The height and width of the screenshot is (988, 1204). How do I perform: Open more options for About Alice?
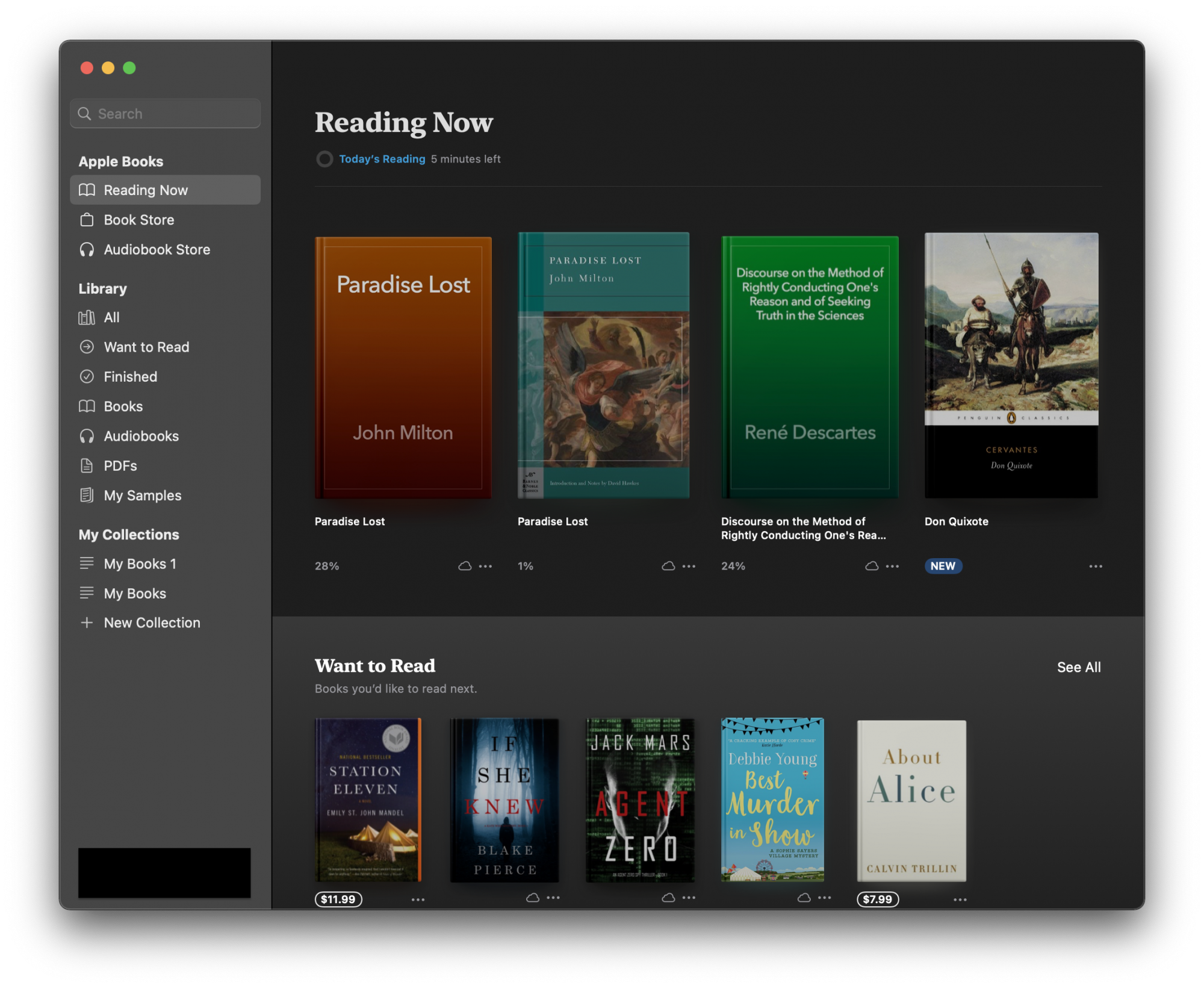(960, 899)
